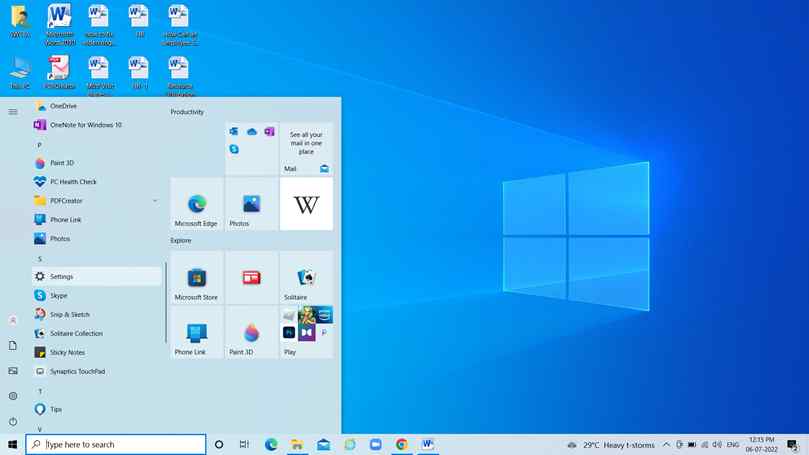Viewport: 809px width, 455px height.
Task: Open the Play folder tile
Action: [306, 333]
